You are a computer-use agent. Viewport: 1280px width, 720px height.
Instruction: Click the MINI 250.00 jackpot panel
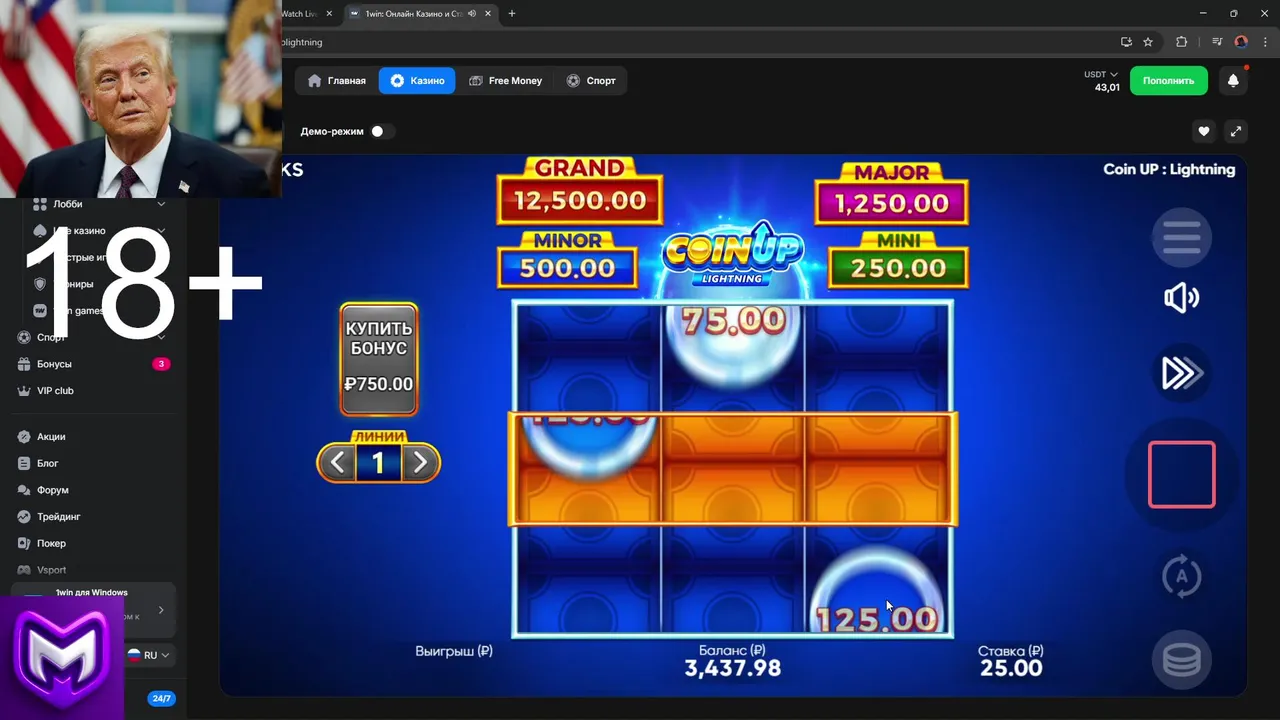tap(898, 259)
